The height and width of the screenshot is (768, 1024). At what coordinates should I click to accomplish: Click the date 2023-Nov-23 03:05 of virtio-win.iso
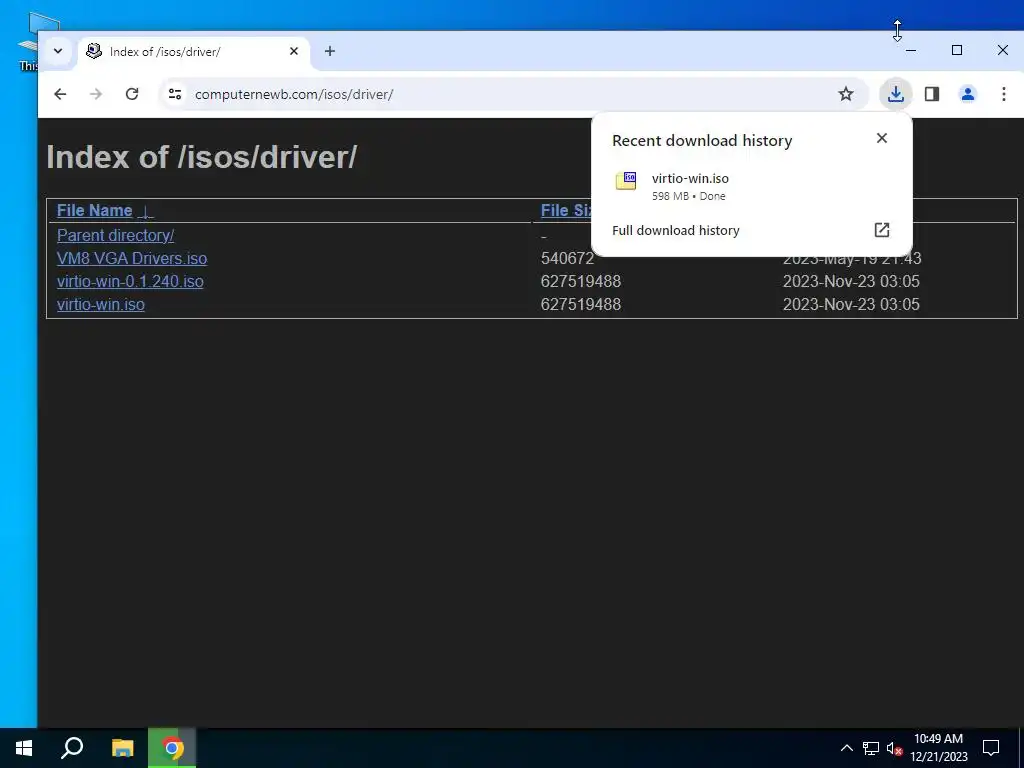(851, 304)
